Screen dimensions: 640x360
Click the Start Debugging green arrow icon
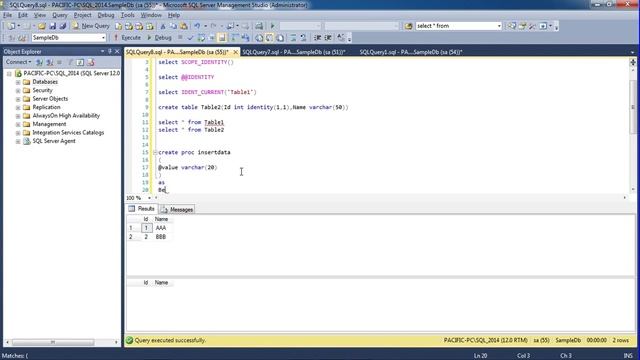point(273,26)
